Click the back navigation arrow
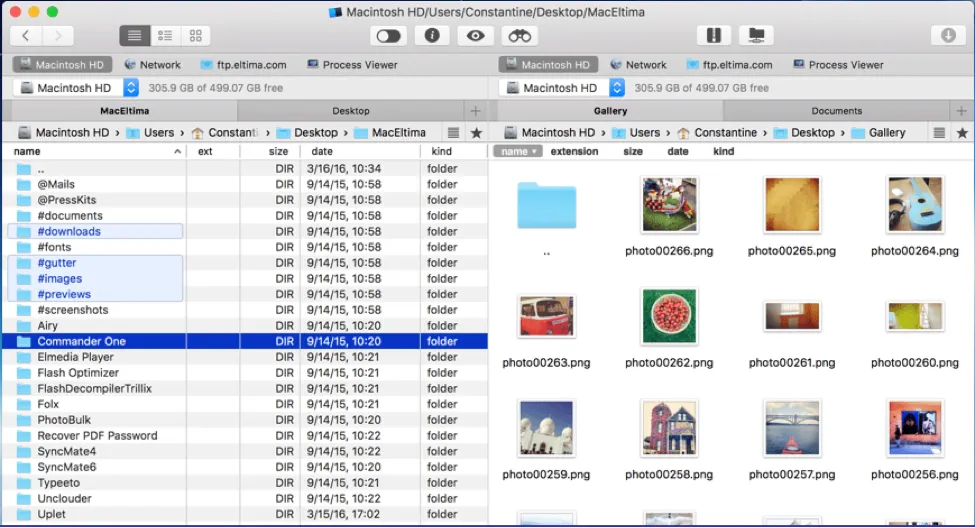The width and height of the screenshot is (975, 528). (26, 36)
